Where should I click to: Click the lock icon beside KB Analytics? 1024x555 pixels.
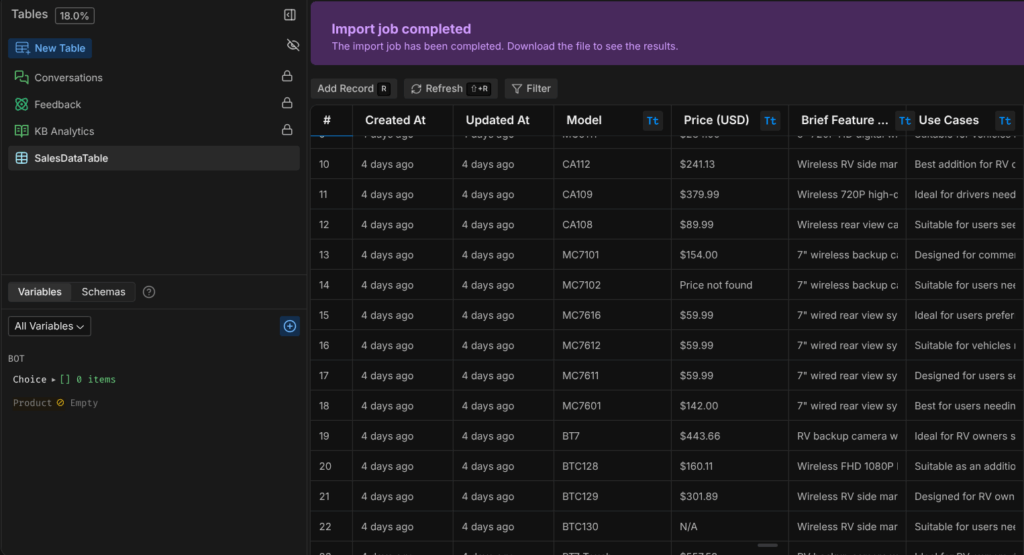(x=287, y=129)
